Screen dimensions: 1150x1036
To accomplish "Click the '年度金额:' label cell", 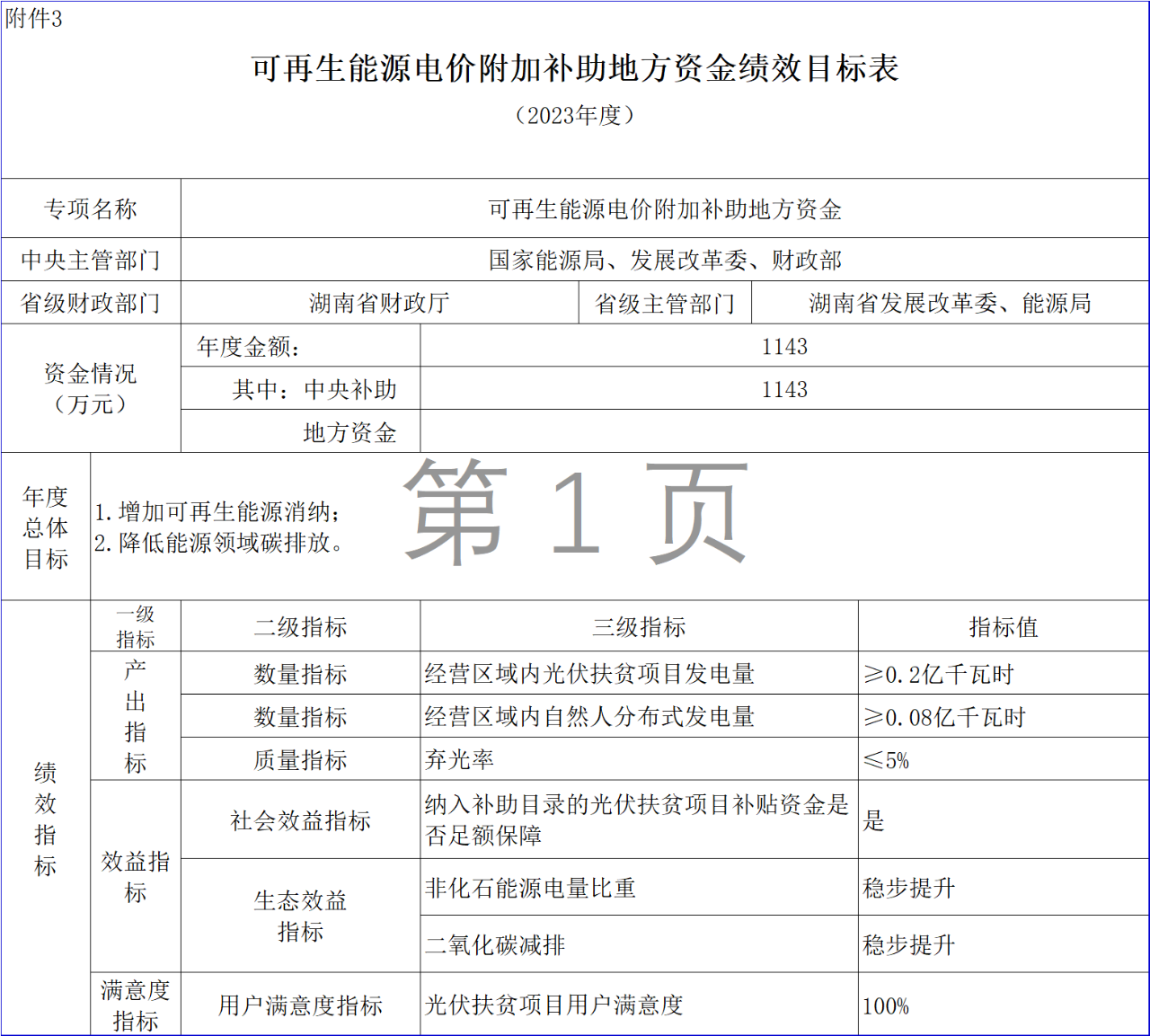I will click(300, 346).
